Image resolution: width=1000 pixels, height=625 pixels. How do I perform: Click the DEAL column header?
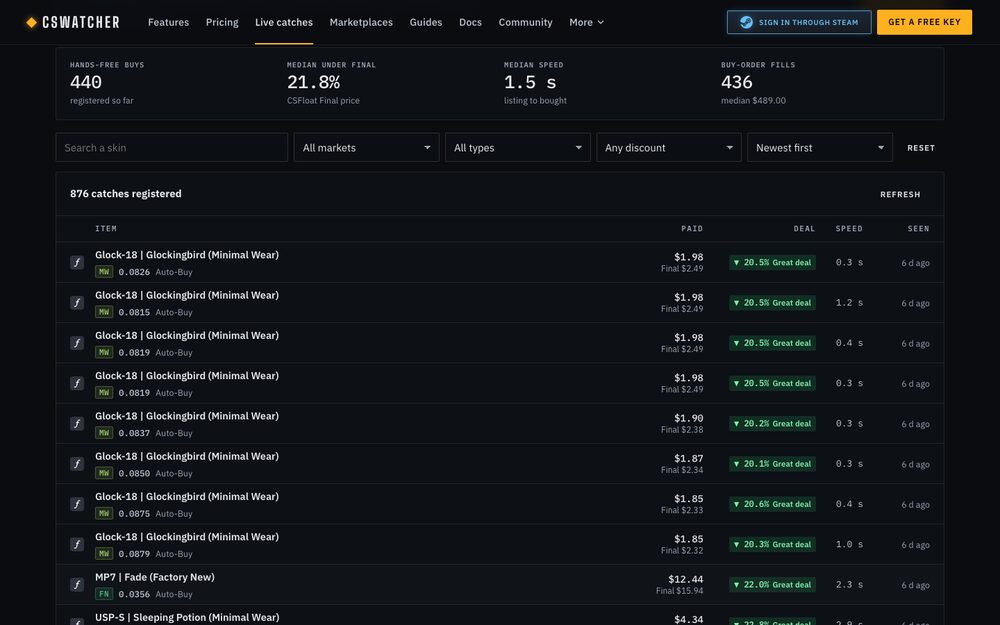point(804,228)
